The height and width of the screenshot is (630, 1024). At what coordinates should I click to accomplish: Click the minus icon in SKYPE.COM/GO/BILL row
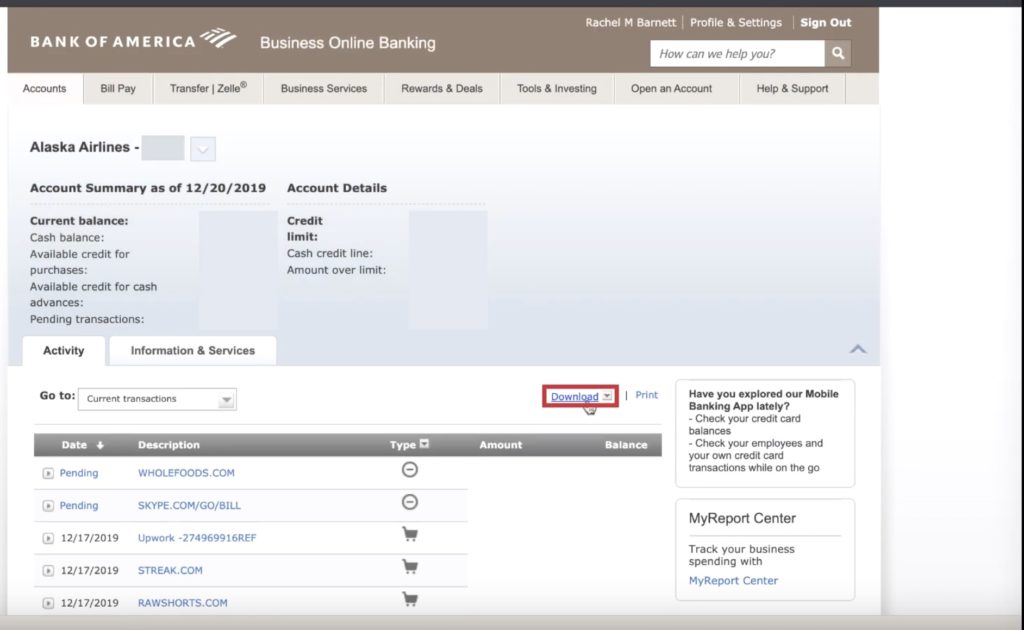[x=409, y=502]
